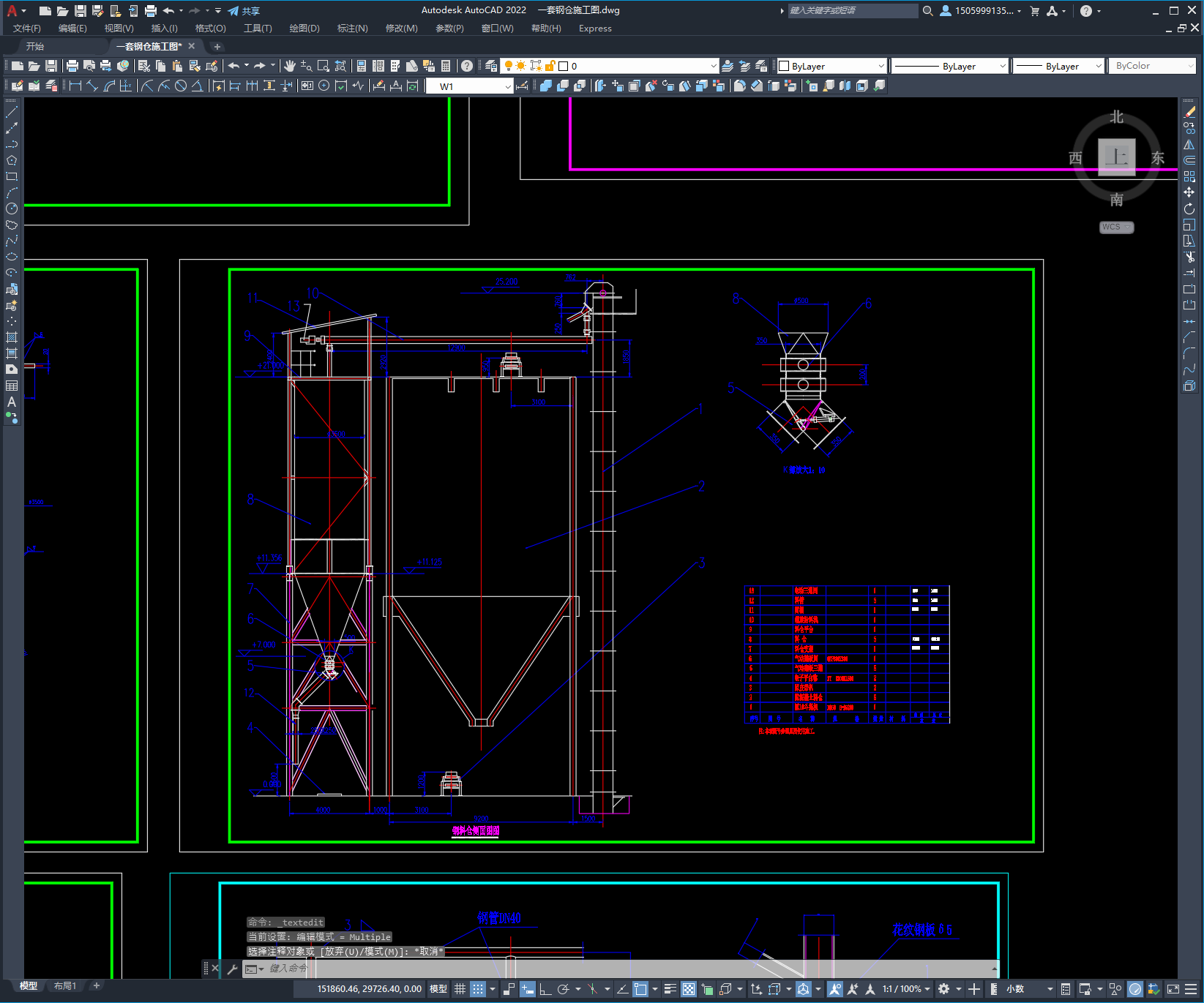Screen dimensions: 1204x1003
Task: Click the Plot (print) icon in the toolbar
Action: coord(72,66)
